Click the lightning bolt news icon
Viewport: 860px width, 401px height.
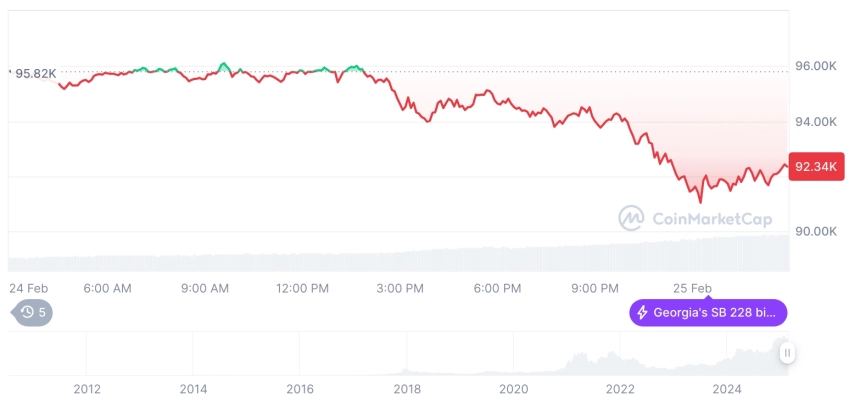642,313
